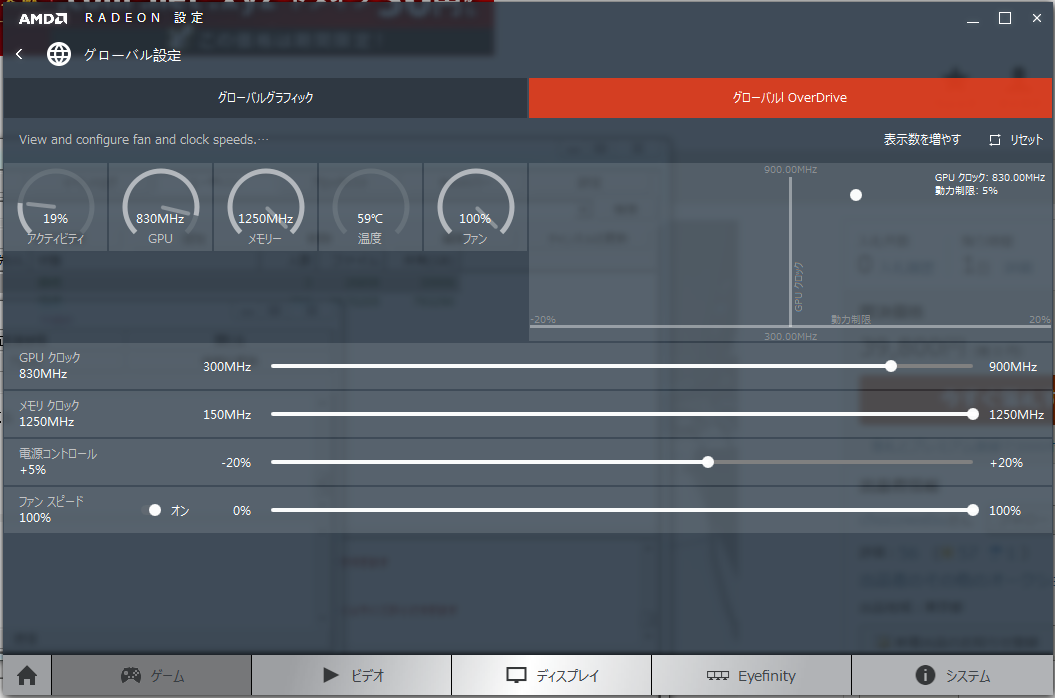This screenshot has width=1055, height=698.
Task: Open the ビデオ section label
Action: pyautogui.click(x=367, y=676)
